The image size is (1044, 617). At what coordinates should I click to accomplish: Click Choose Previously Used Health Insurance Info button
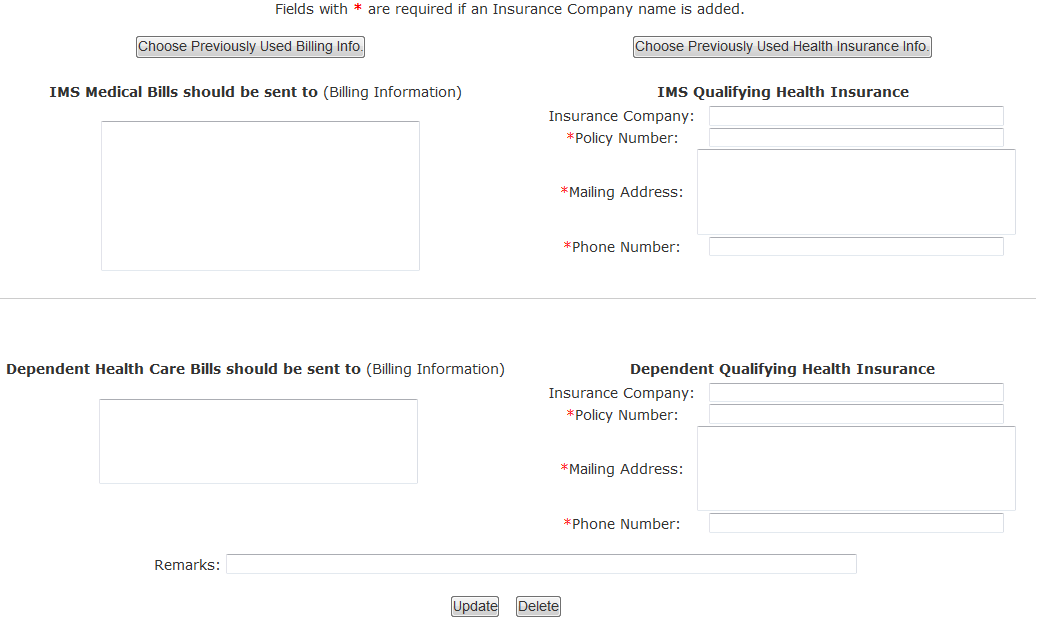(x=782, y=47)
